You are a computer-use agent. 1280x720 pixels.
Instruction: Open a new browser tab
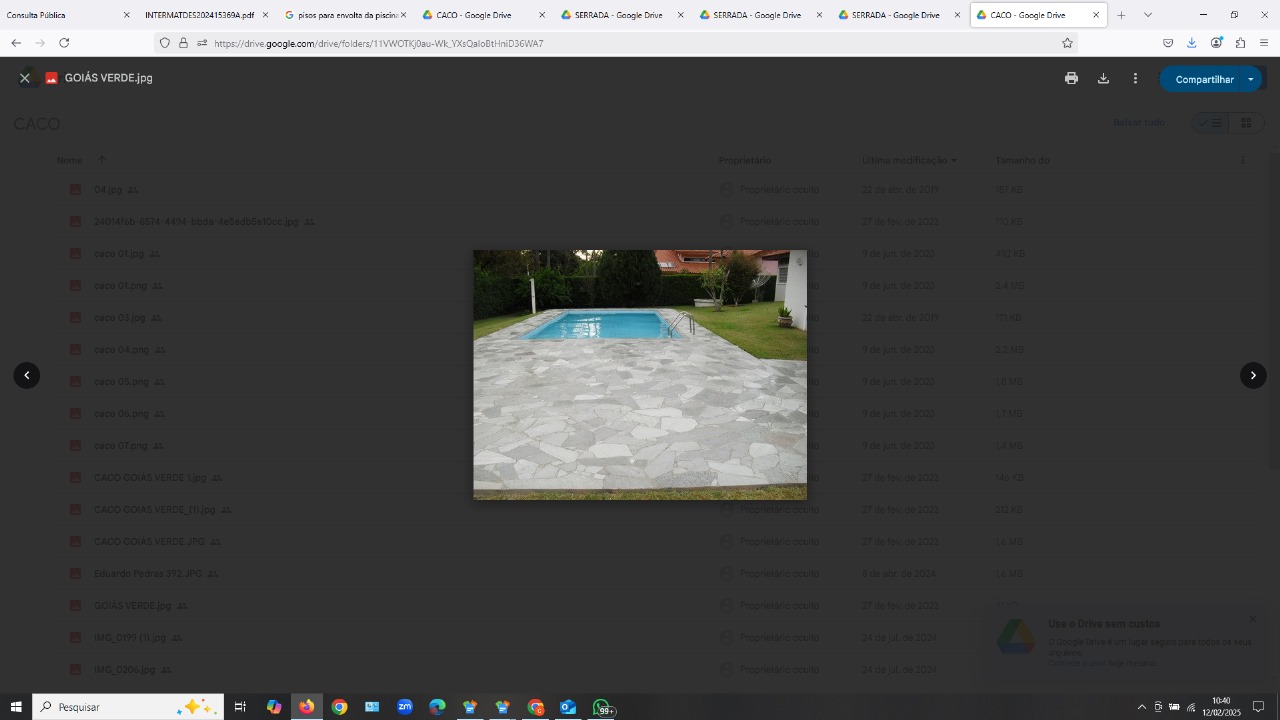(1121, 15)
